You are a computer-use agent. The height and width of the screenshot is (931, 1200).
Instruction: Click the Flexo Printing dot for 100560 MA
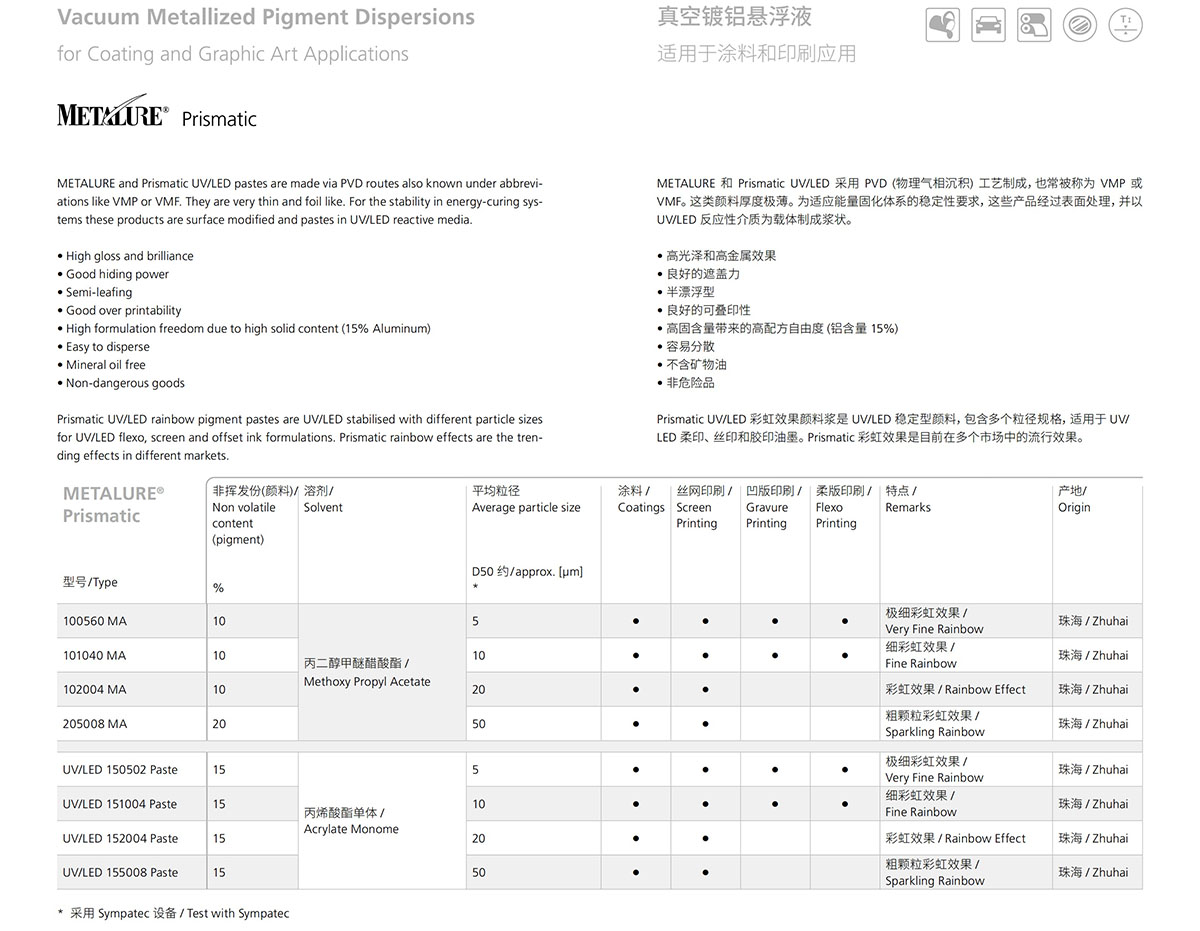[845, 622]
